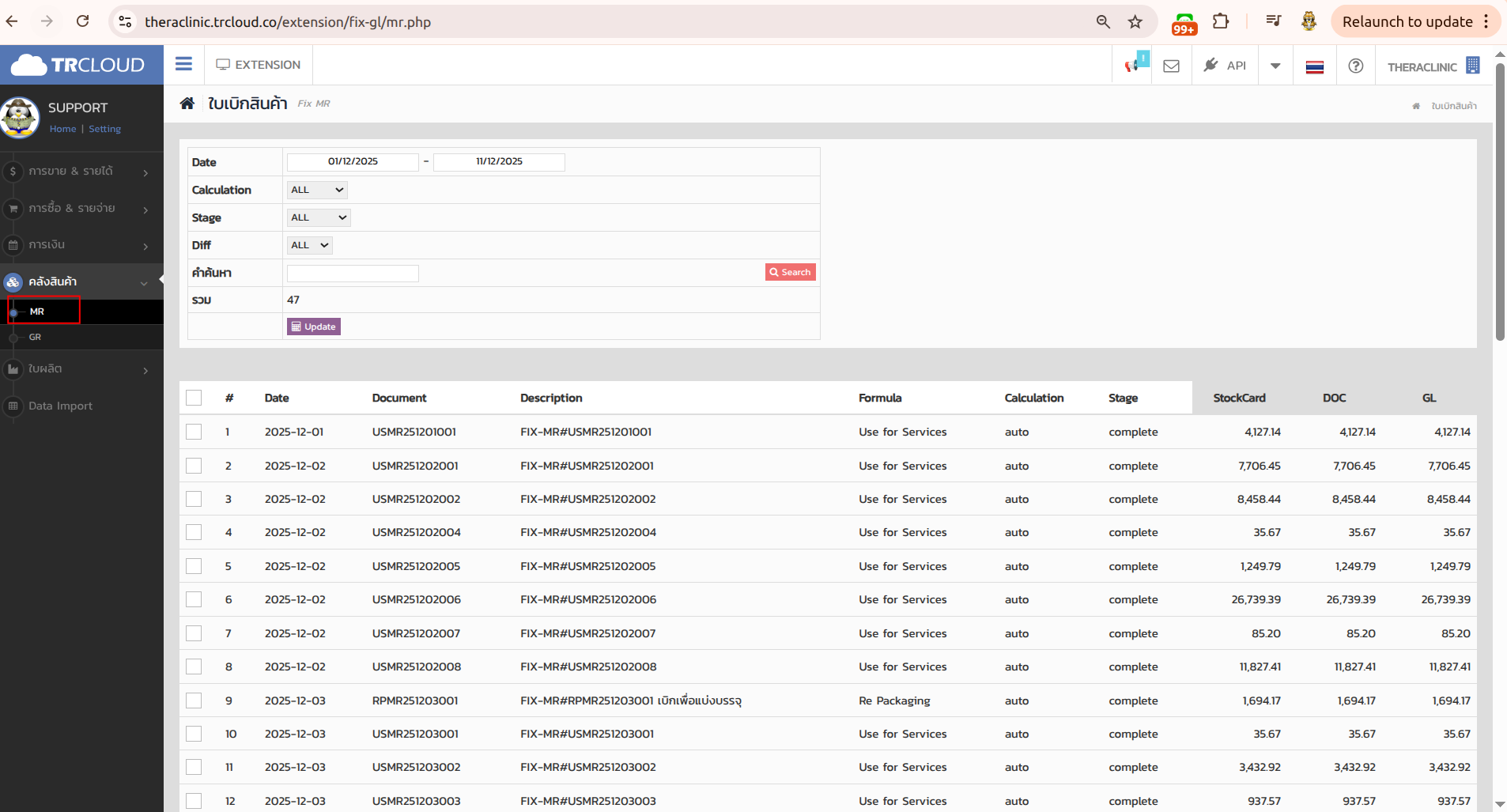
Task: Click the TRCLOUD cloud logo
Action: [x=77, y=65]
